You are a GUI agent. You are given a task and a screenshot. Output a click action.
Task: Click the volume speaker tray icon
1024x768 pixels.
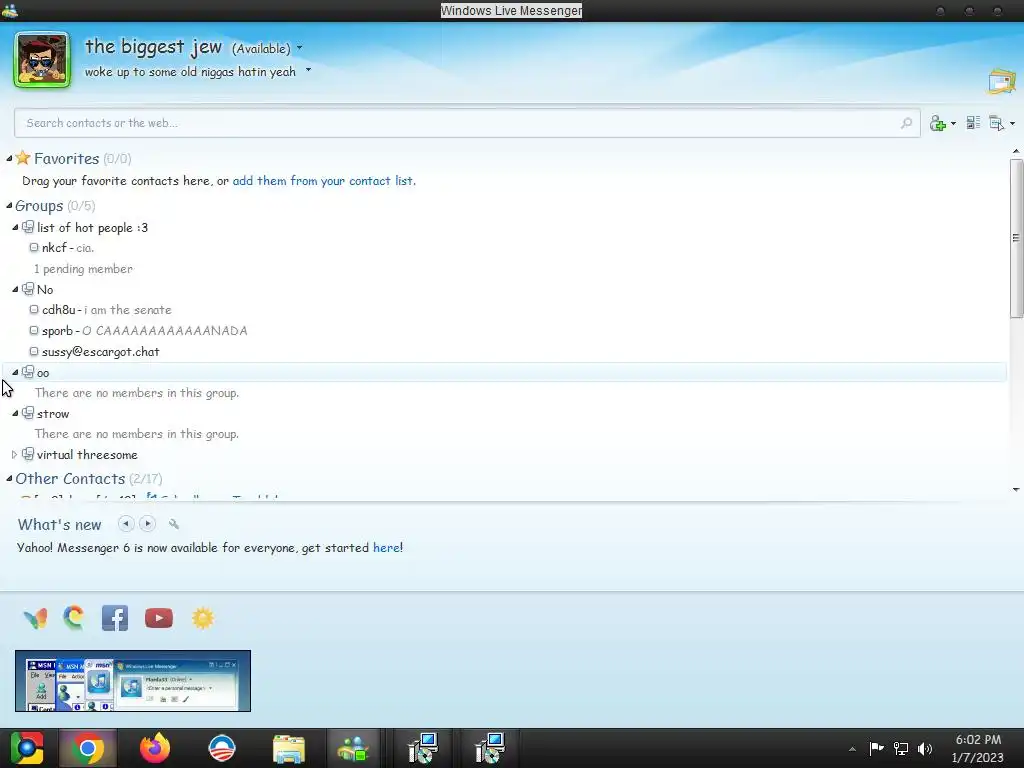pyautogui.click(x=925, y=748)
